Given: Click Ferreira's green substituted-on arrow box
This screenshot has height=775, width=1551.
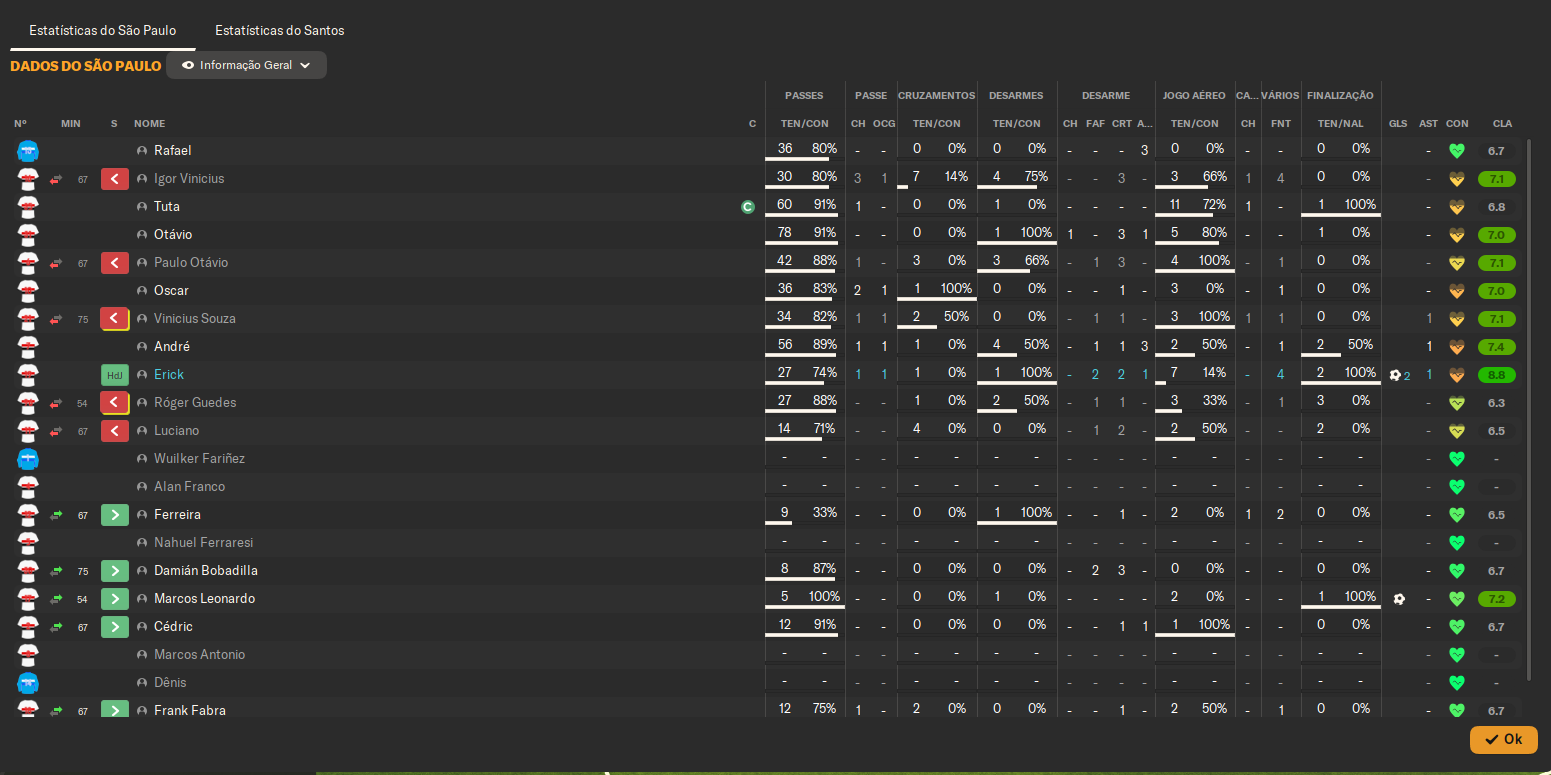Looking at the screenshot, I should 115,515.
